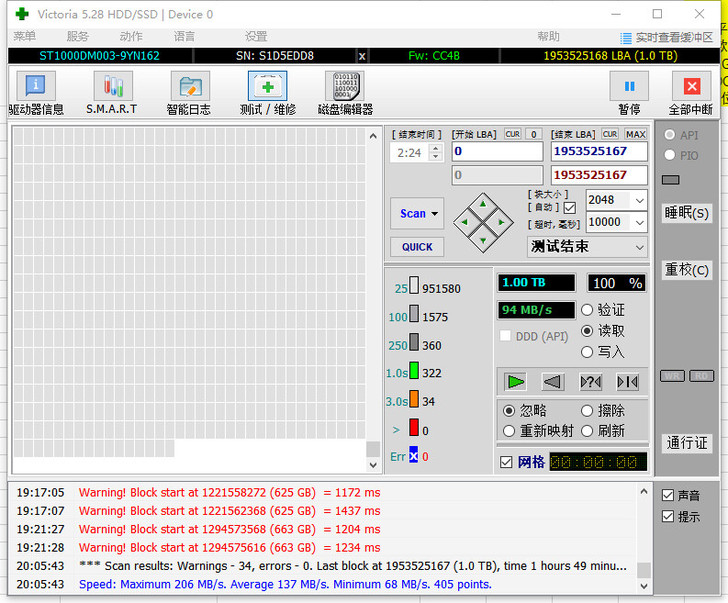This screenshot has height=603, width=728.
Task: Click the orange 3.0s block swatch
Action: coord(414,399)
